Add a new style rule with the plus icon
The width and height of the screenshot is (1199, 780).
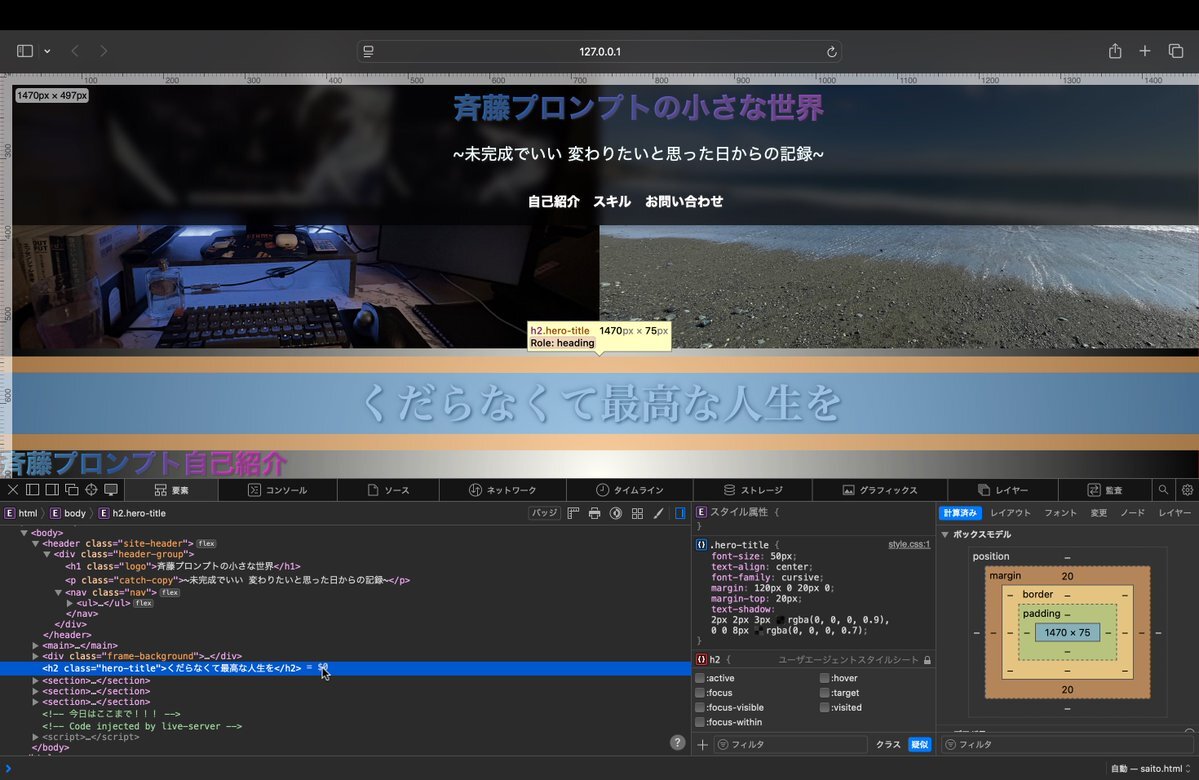pyautogui.click(x=703, y=744)
